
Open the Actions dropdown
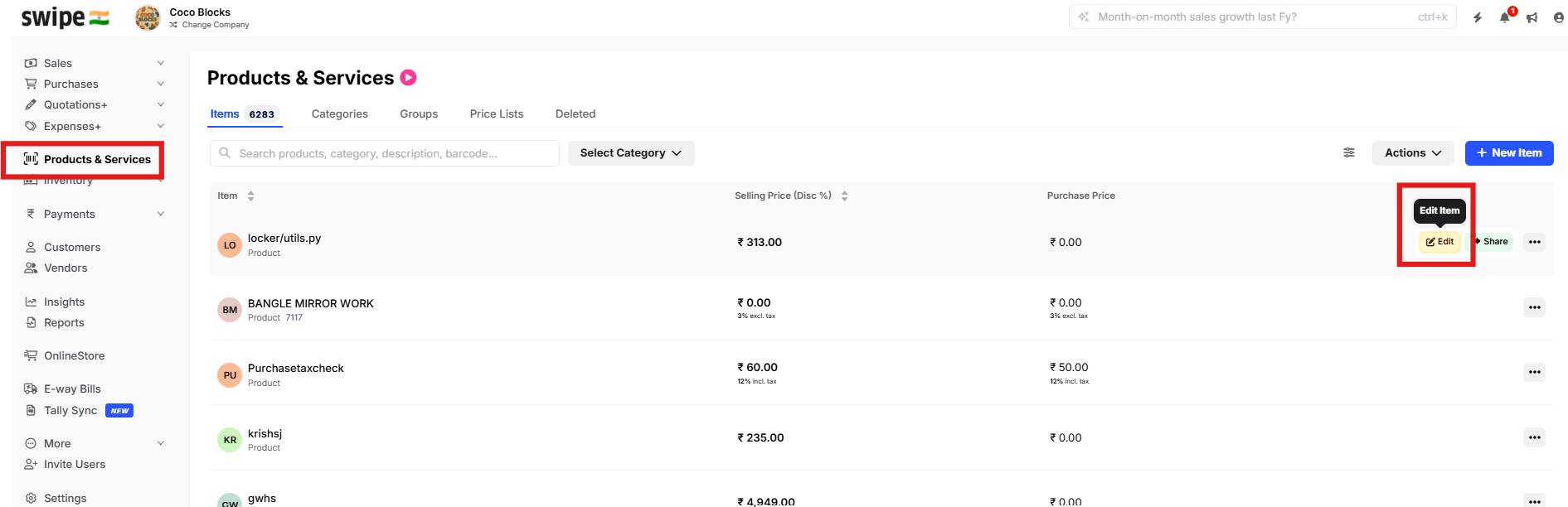(1413, 153)
